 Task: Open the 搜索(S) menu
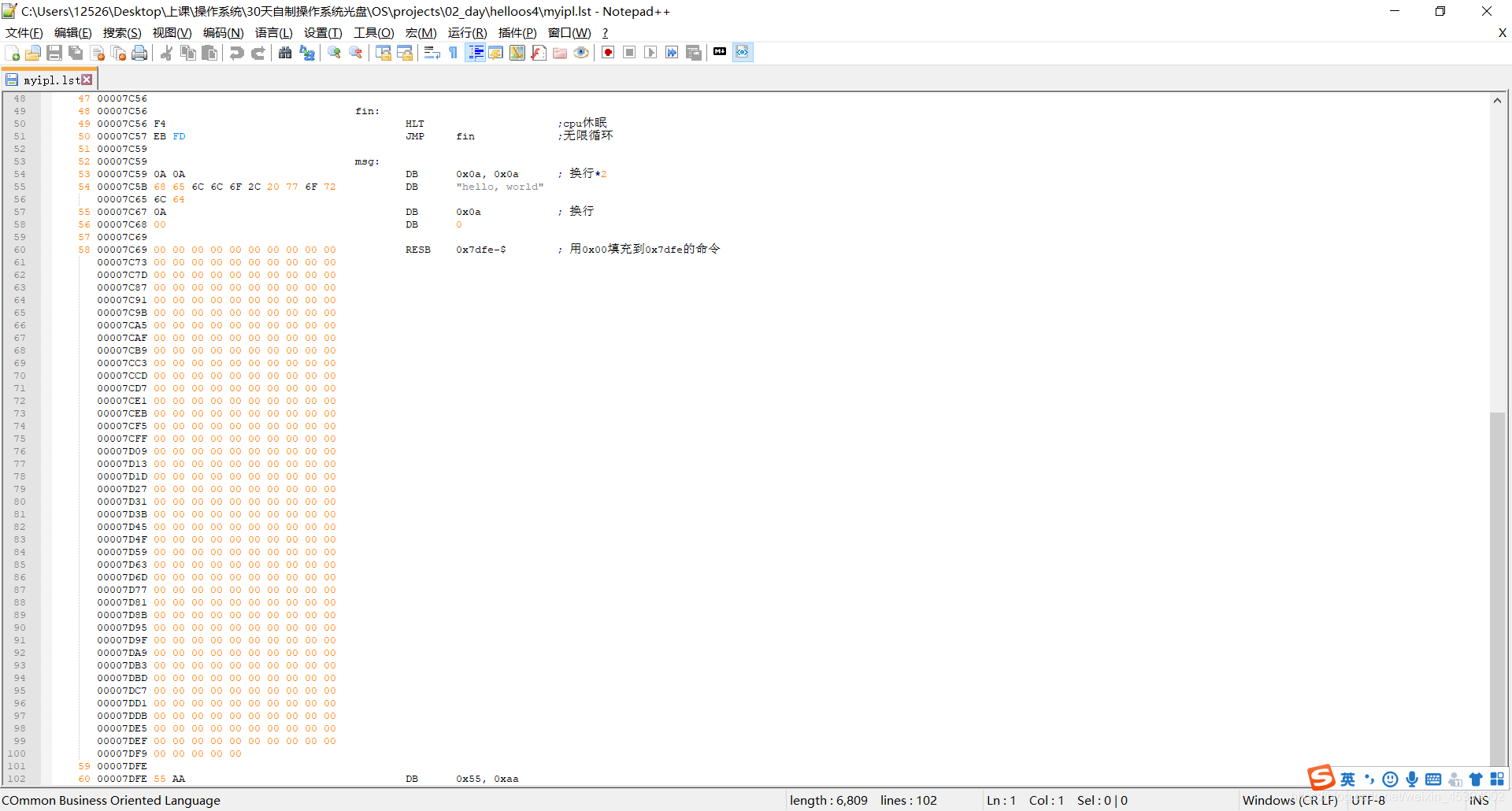coord(122,33)
